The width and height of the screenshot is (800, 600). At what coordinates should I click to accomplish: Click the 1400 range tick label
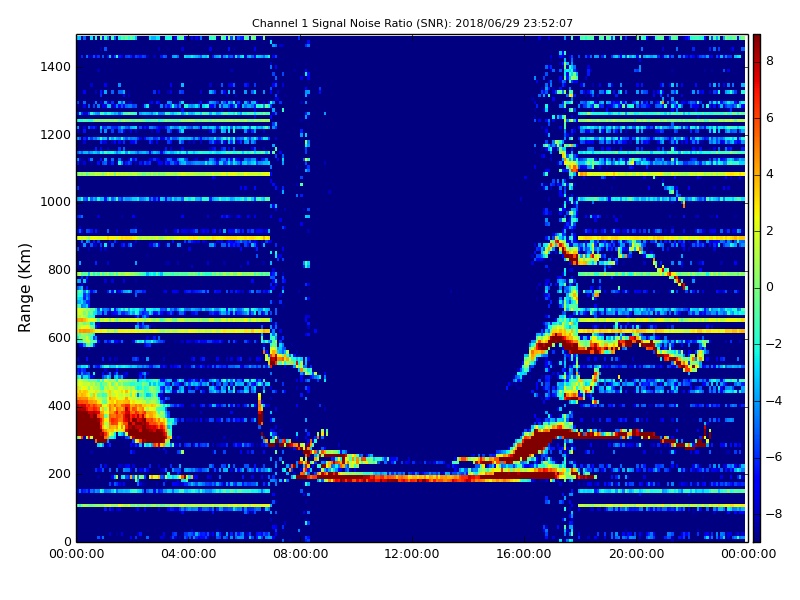click(56, 67)
